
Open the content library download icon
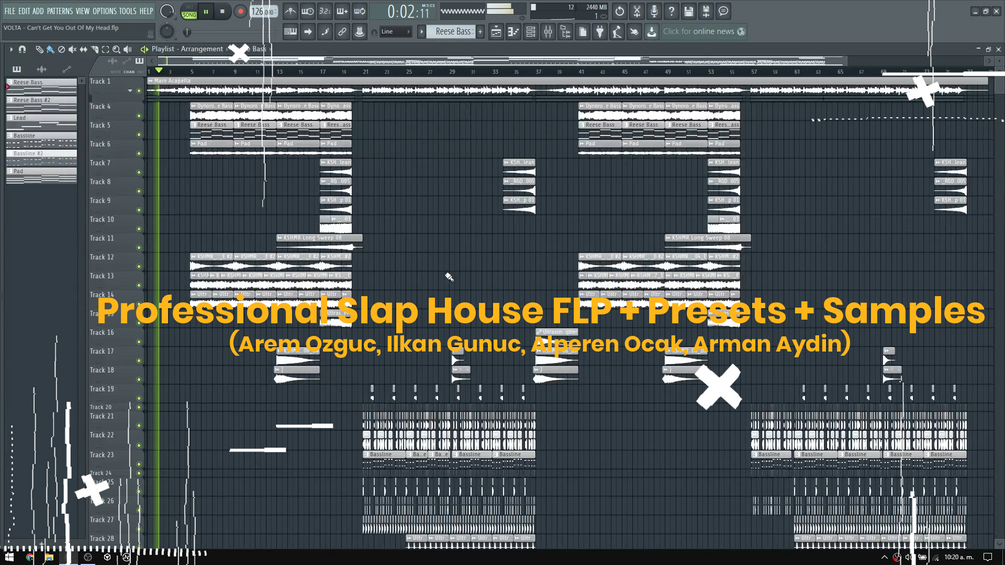[652, 31]
